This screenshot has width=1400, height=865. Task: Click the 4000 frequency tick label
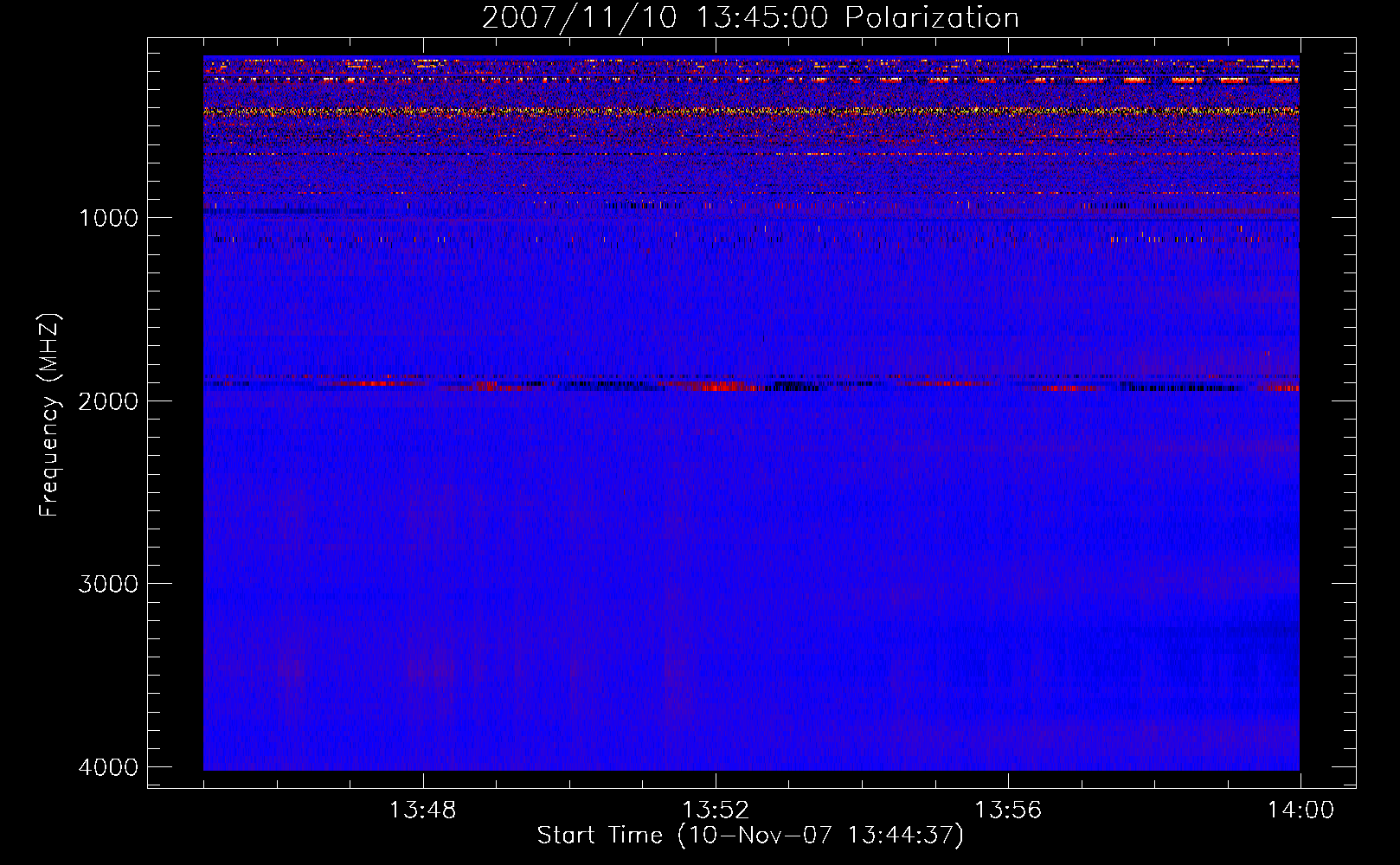coord(108,767)
